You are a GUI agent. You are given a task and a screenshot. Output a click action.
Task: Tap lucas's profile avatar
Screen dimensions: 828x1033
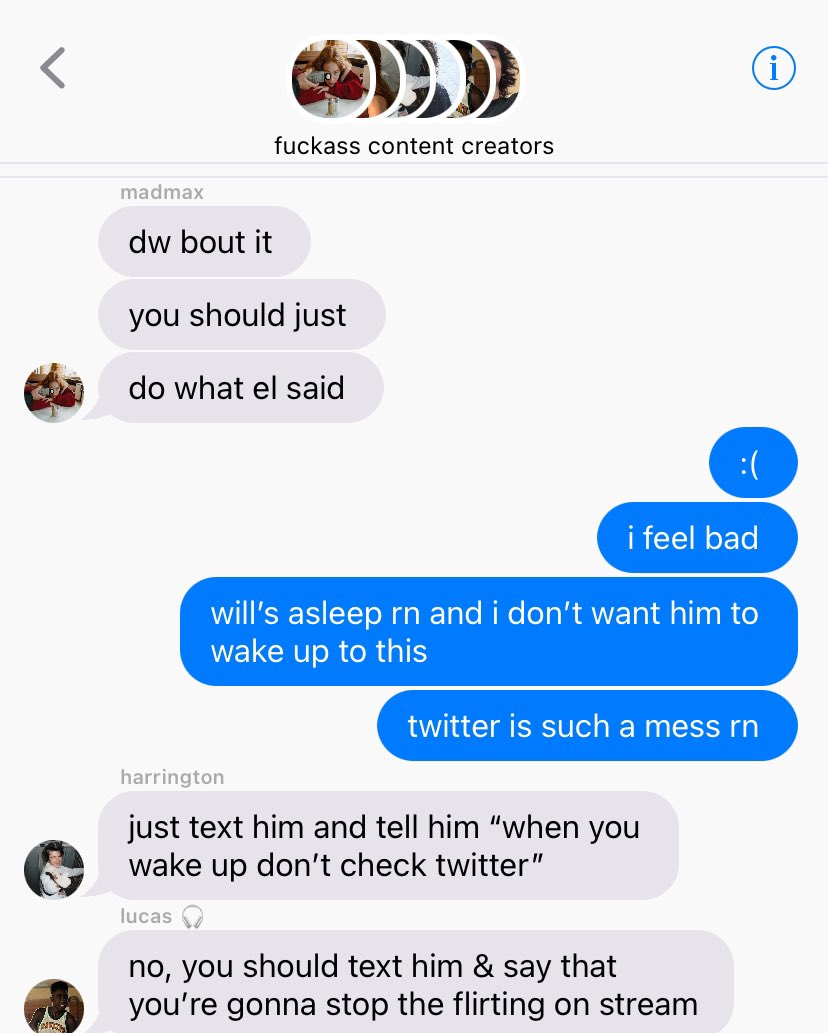click(x=54, y=1006)
